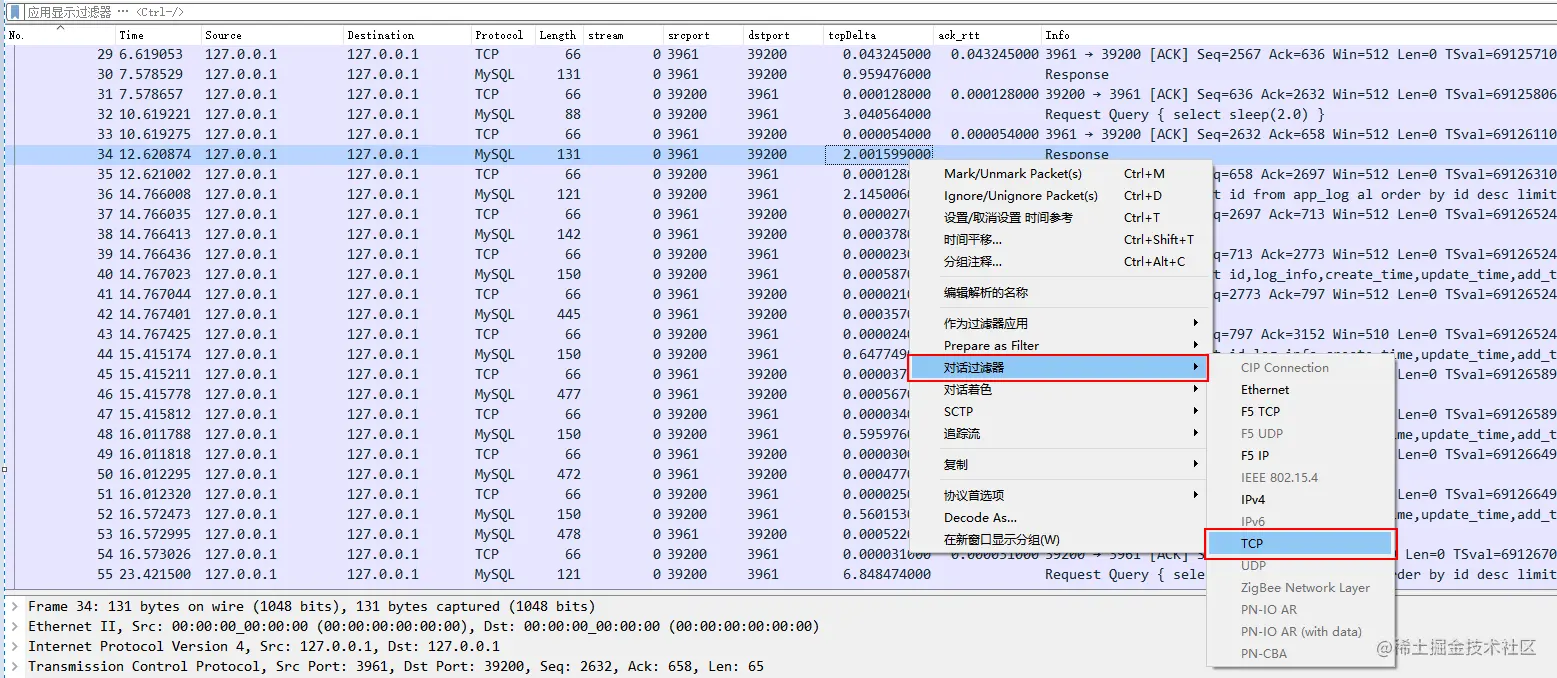Sort by the Protocol column header

503,35
